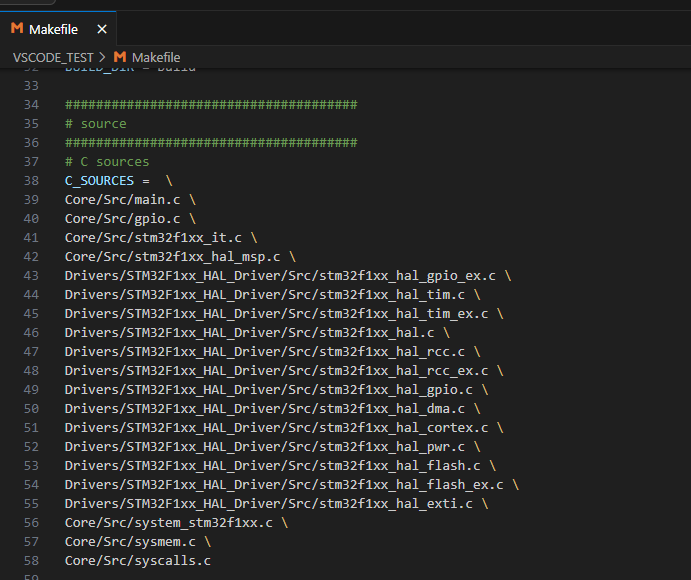Image resolution: width=691 pixels, height=580 pixels.
Task: Open VSCODE_TEST breadcrumb folder
Action: [53, 58]
